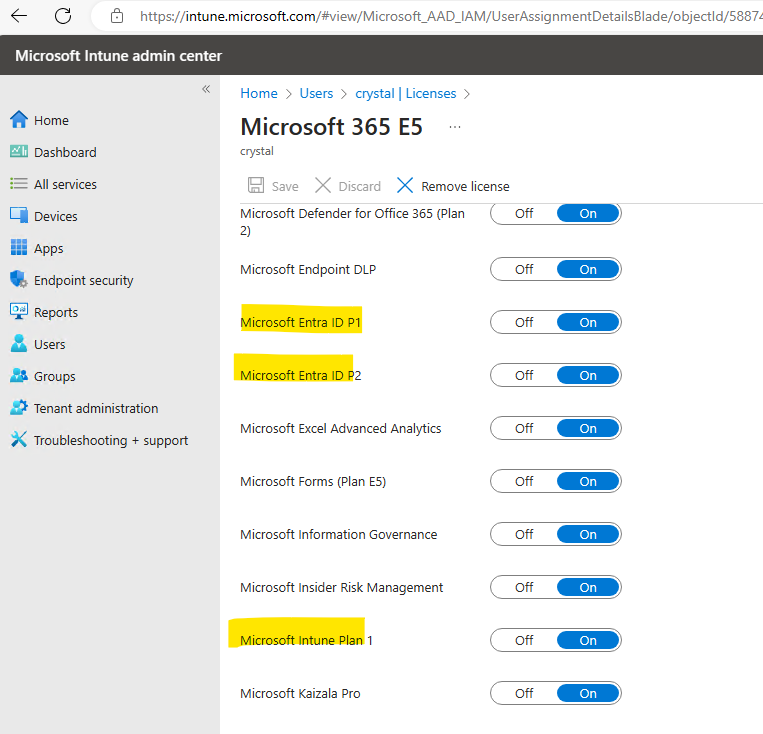Click the Groups people icon
The height and width of the screenshot is (734, 763).
click(x=19, y=376)
